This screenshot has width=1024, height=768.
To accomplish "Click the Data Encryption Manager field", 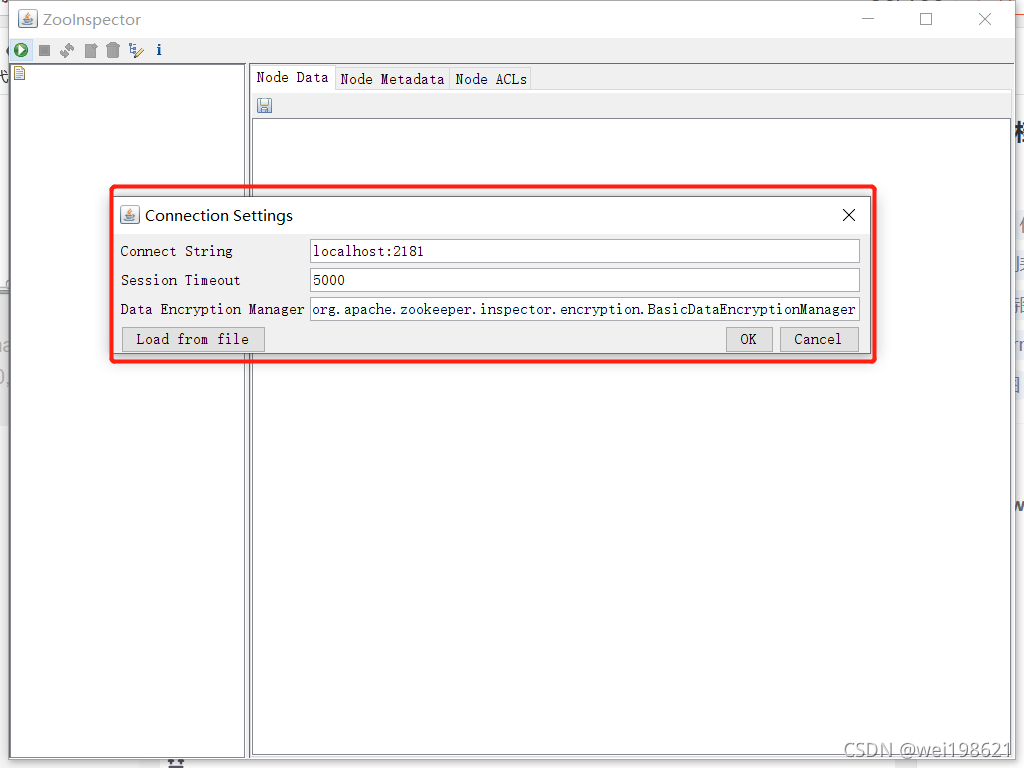I will click(584, 309).
